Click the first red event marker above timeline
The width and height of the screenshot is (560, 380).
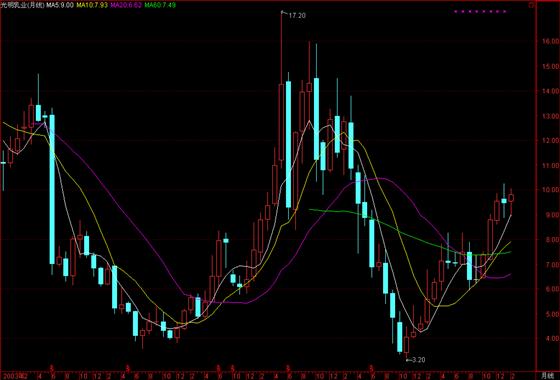[x=52, y=368]
